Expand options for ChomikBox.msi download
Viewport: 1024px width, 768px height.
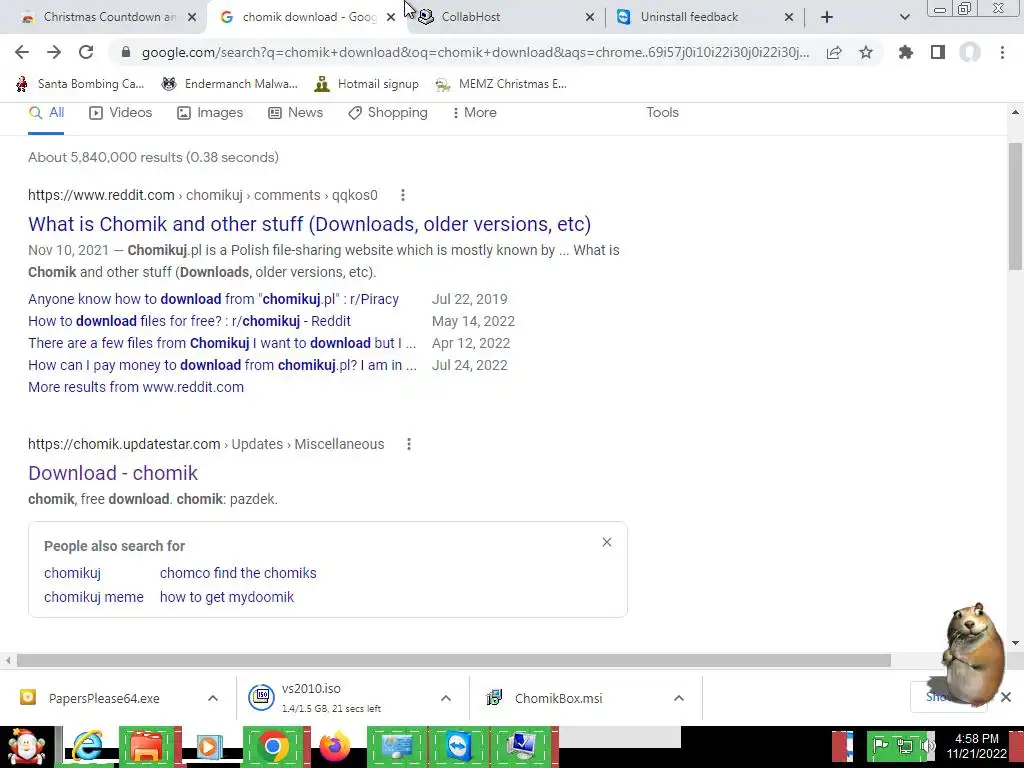(679, 698)
